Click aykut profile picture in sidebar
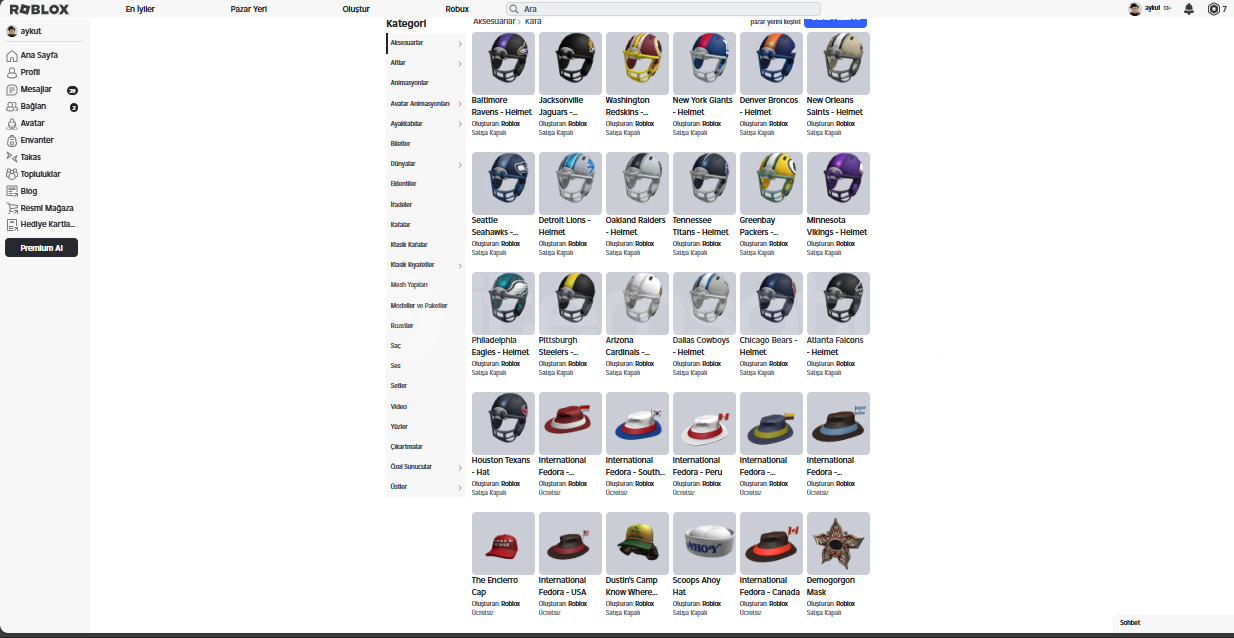 12,31
